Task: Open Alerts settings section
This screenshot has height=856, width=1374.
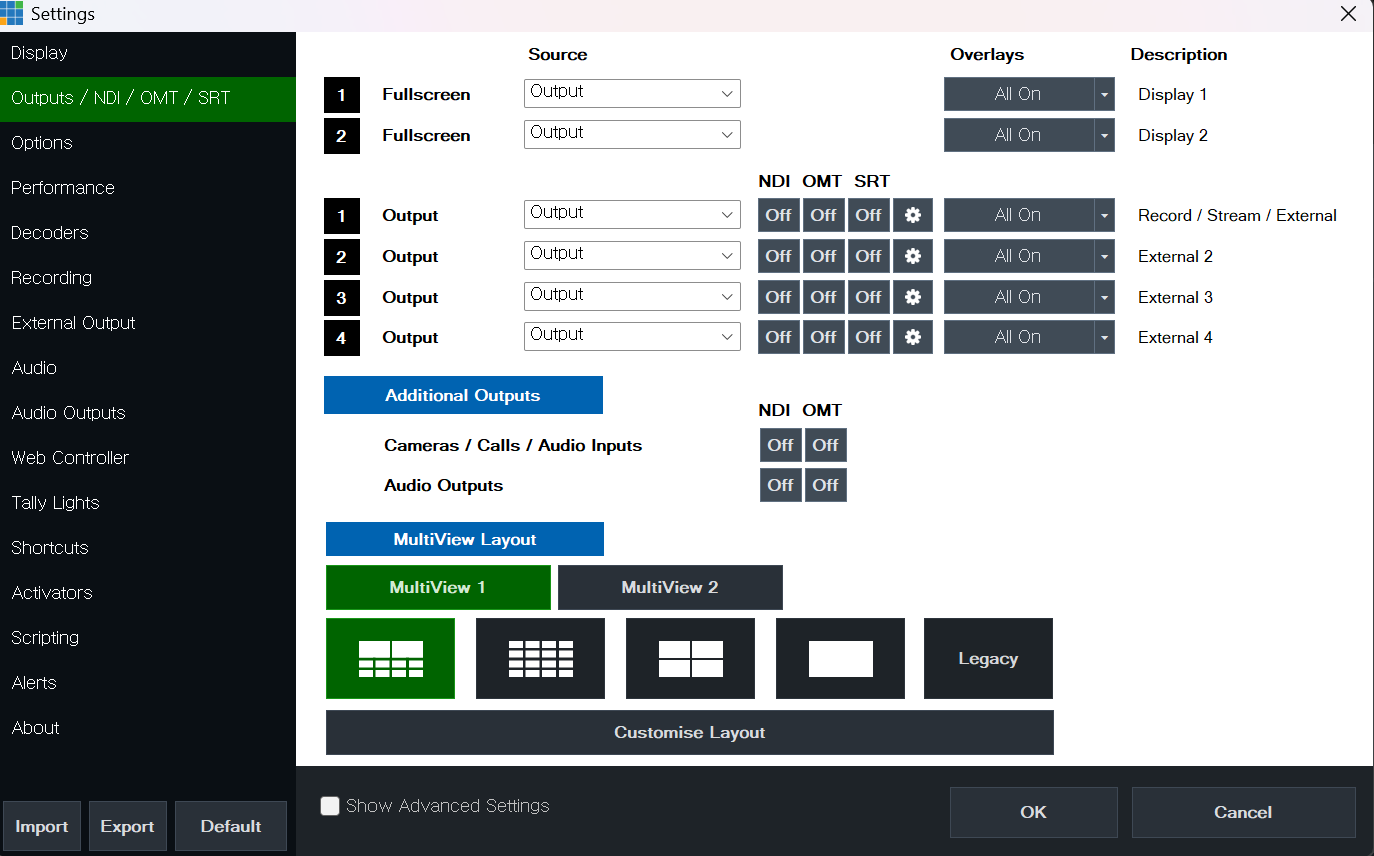Action: click(x=148, y=683)
